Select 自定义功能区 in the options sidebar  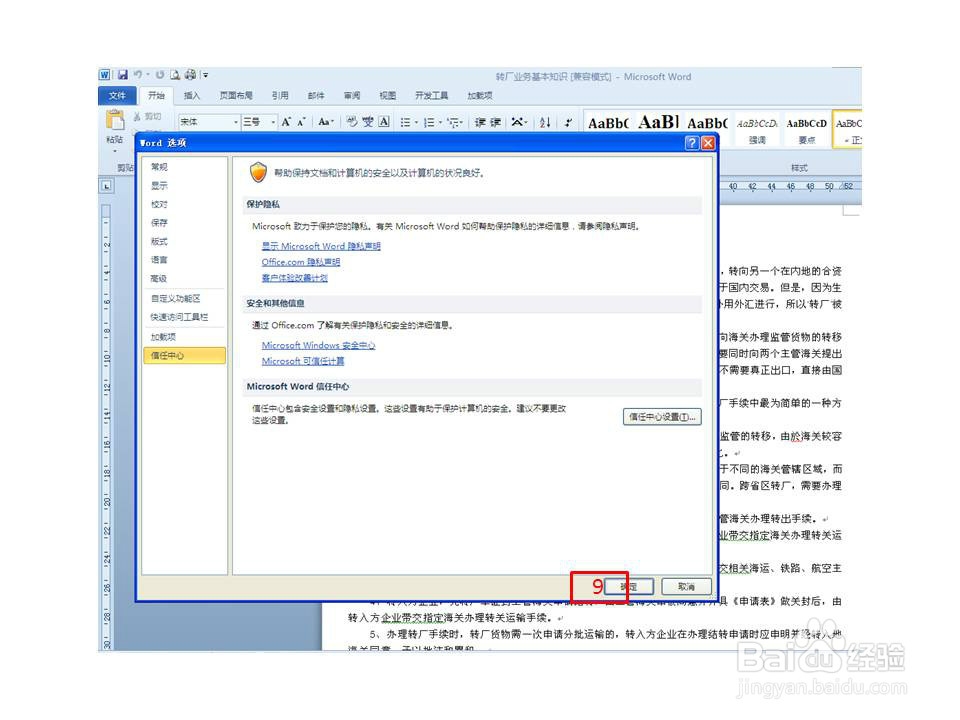(177, 298)
